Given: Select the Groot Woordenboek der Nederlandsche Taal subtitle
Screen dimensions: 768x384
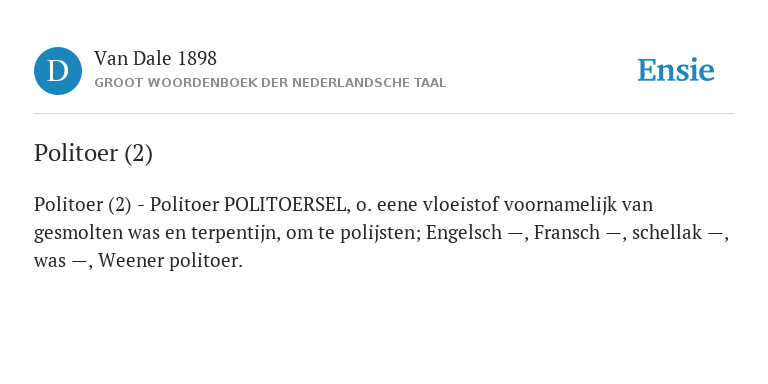Looking at the screenshot, I should click(270, 83).
